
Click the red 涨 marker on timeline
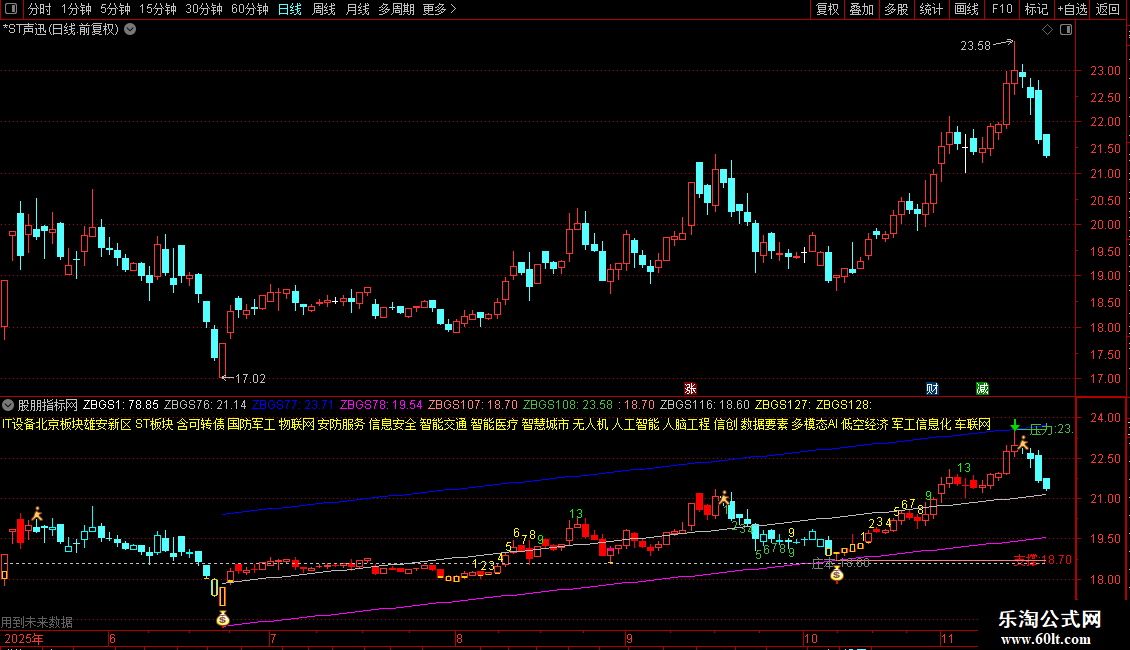pos(690,388)
